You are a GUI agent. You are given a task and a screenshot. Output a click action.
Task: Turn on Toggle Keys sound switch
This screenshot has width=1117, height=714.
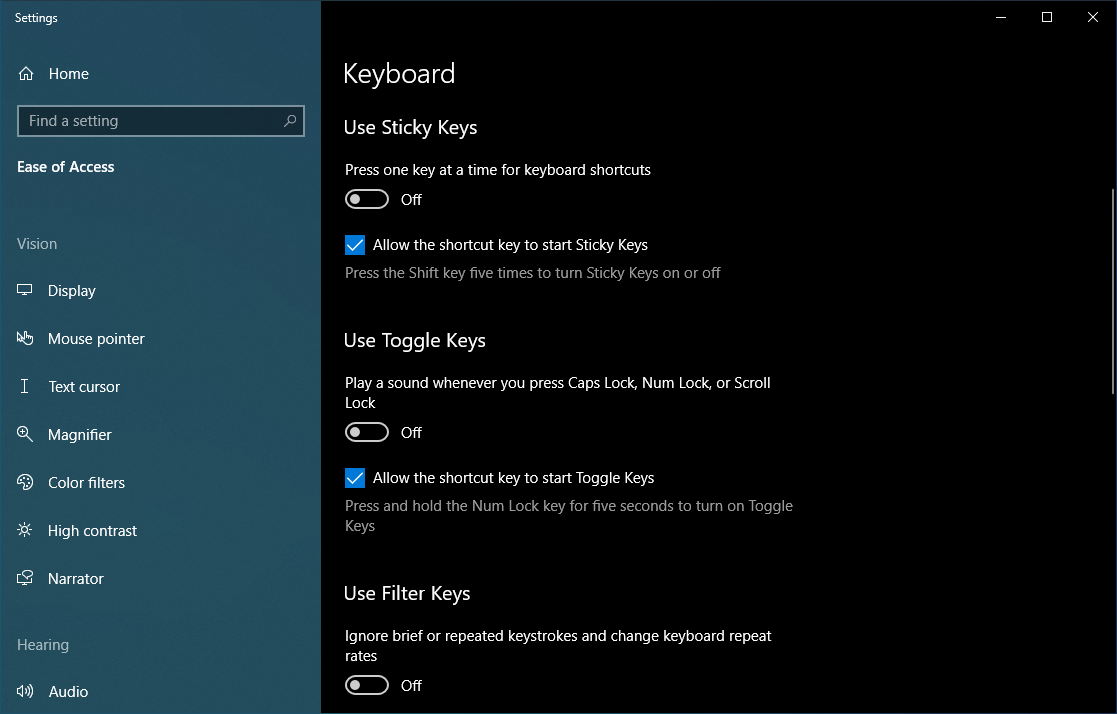click(x=367, y=432)
